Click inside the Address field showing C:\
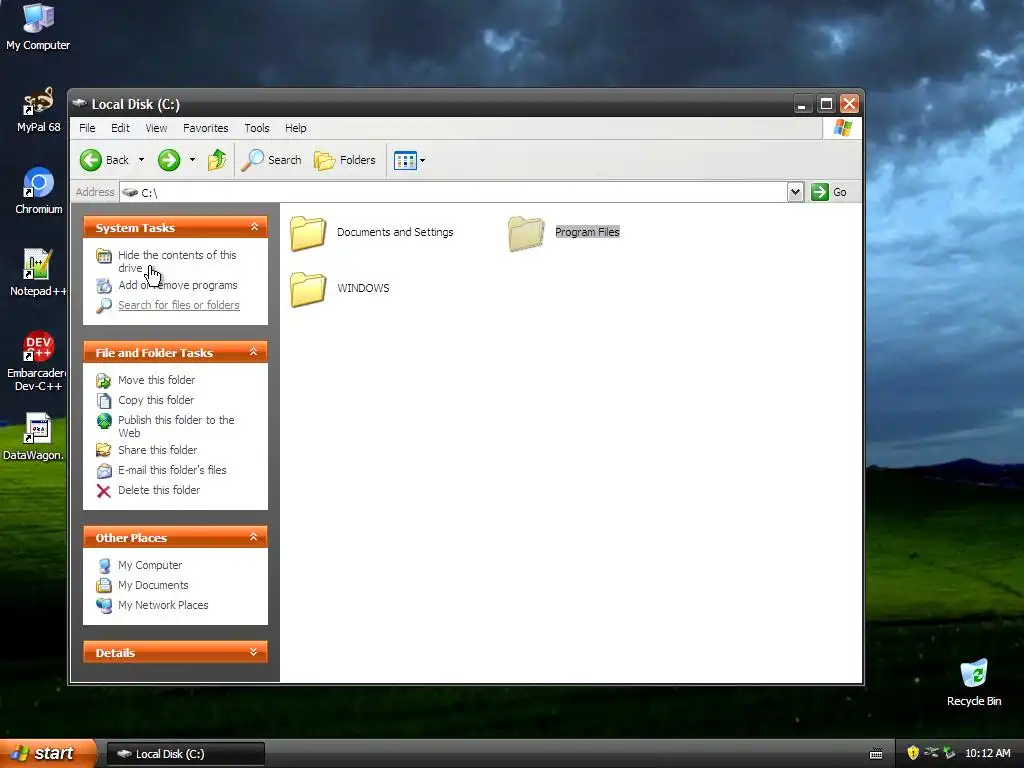 (x=454, y=192)
